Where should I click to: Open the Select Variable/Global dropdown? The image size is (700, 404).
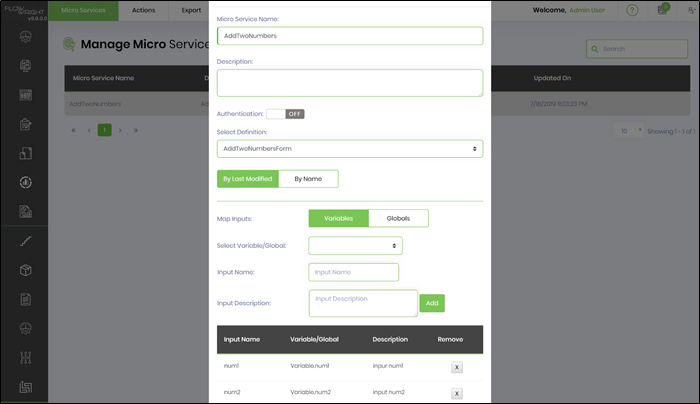point(355,246)
